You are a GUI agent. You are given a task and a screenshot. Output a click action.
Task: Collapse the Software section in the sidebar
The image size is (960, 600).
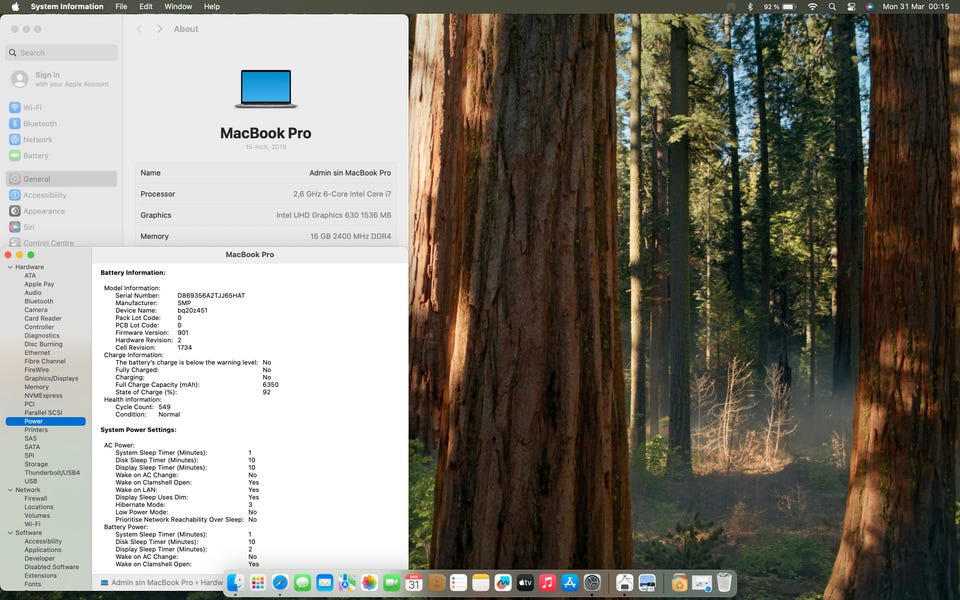tap(10, 533)
